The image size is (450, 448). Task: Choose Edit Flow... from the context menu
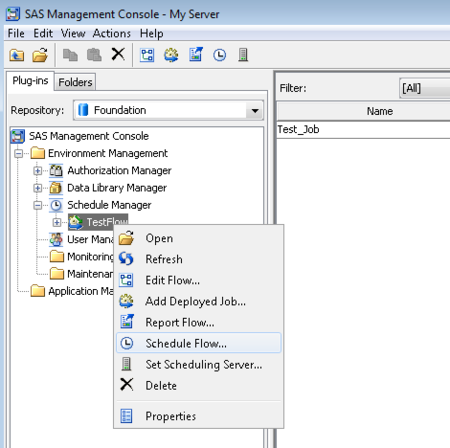198,280
